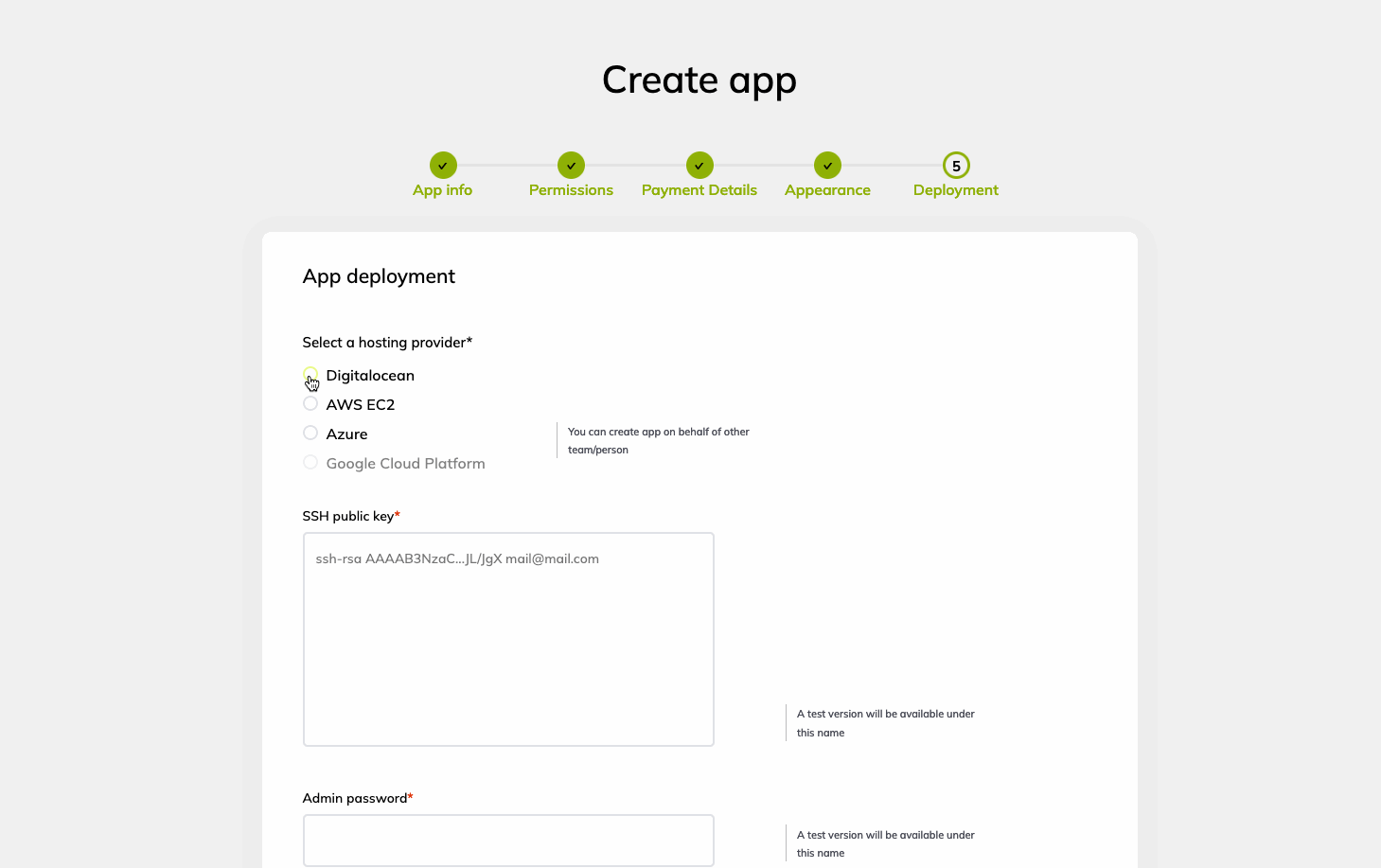Viewport: 1381px width, 868px height.
Task: Click the Azure label text
Action: (346, 434)
